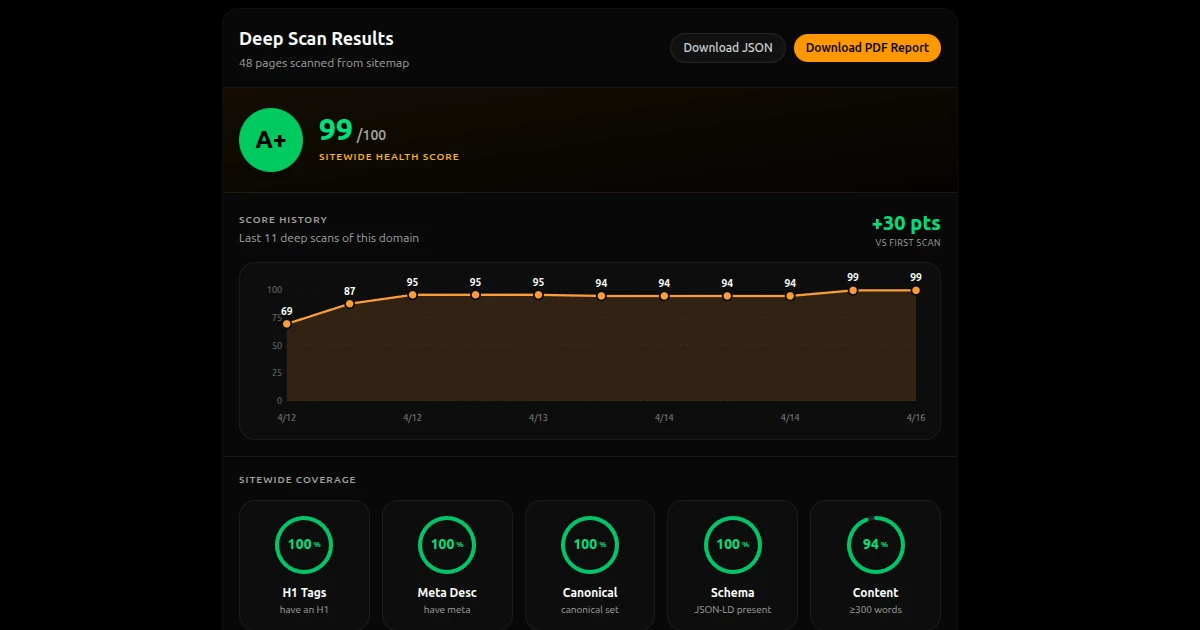Select the chart point labeled 87
Image resolution: width=1200 pixels, height=630 pixels.
coord(350,303)
